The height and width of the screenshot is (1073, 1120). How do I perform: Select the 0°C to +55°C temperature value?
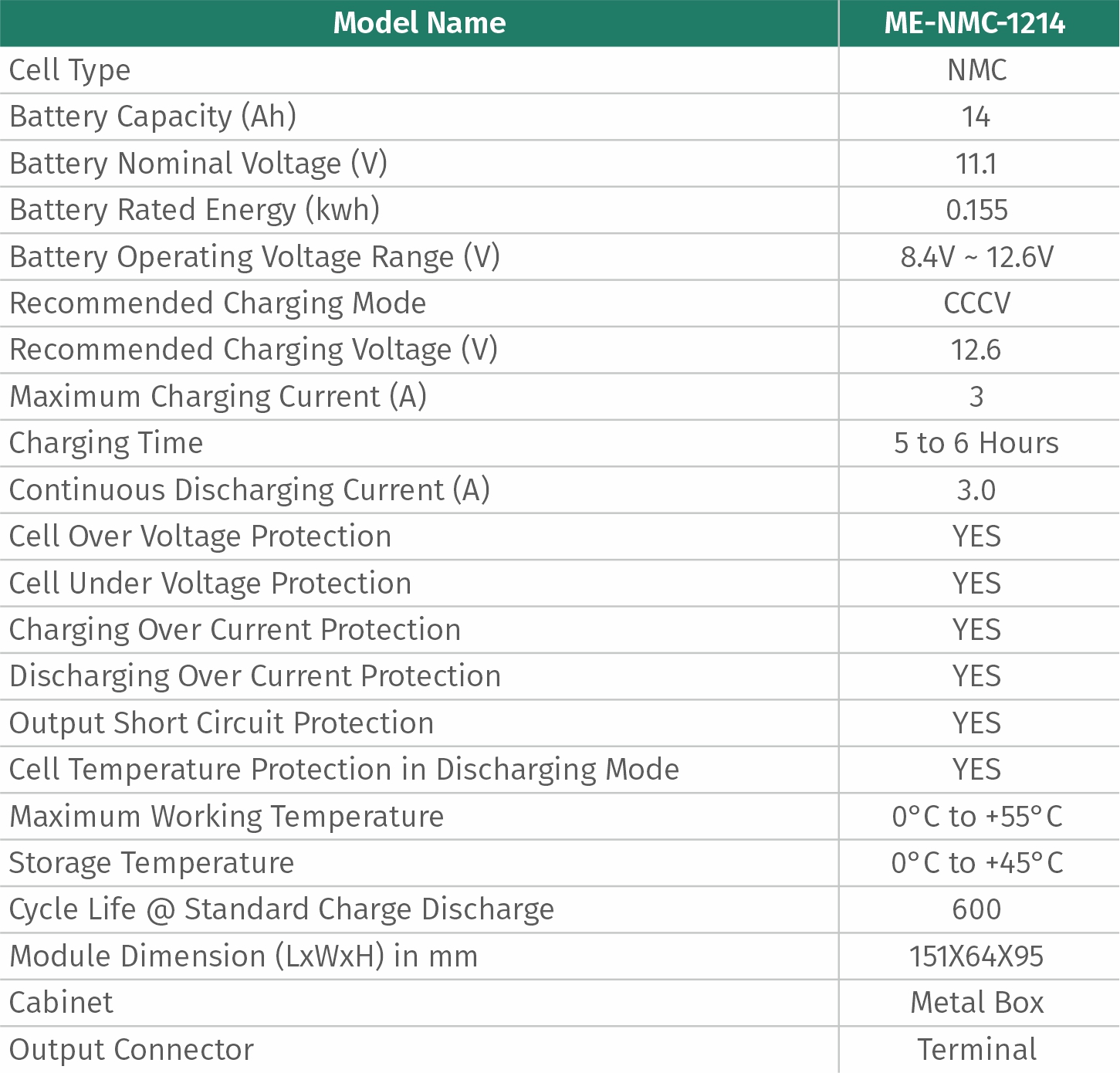click(x=977, y=817)
